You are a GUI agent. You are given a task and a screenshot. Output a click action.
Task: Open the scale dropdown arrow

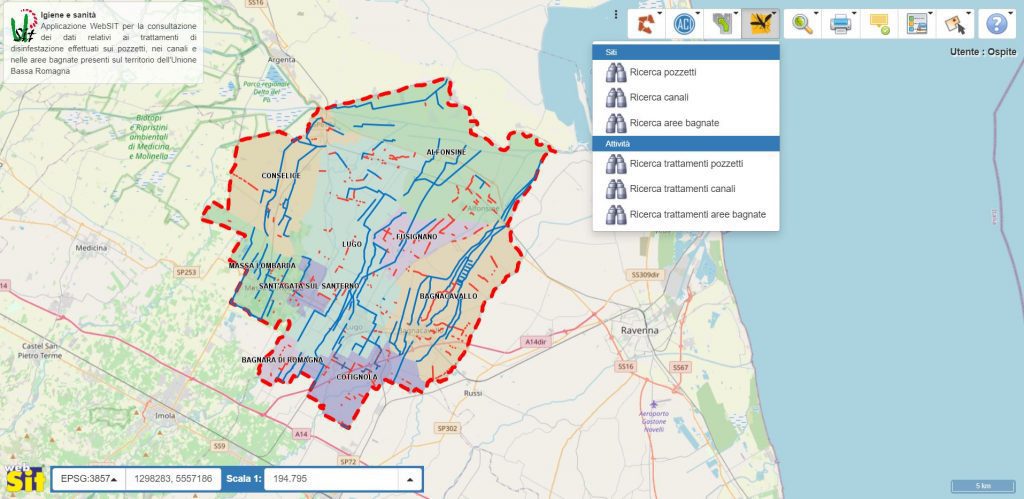pos(409,479)
